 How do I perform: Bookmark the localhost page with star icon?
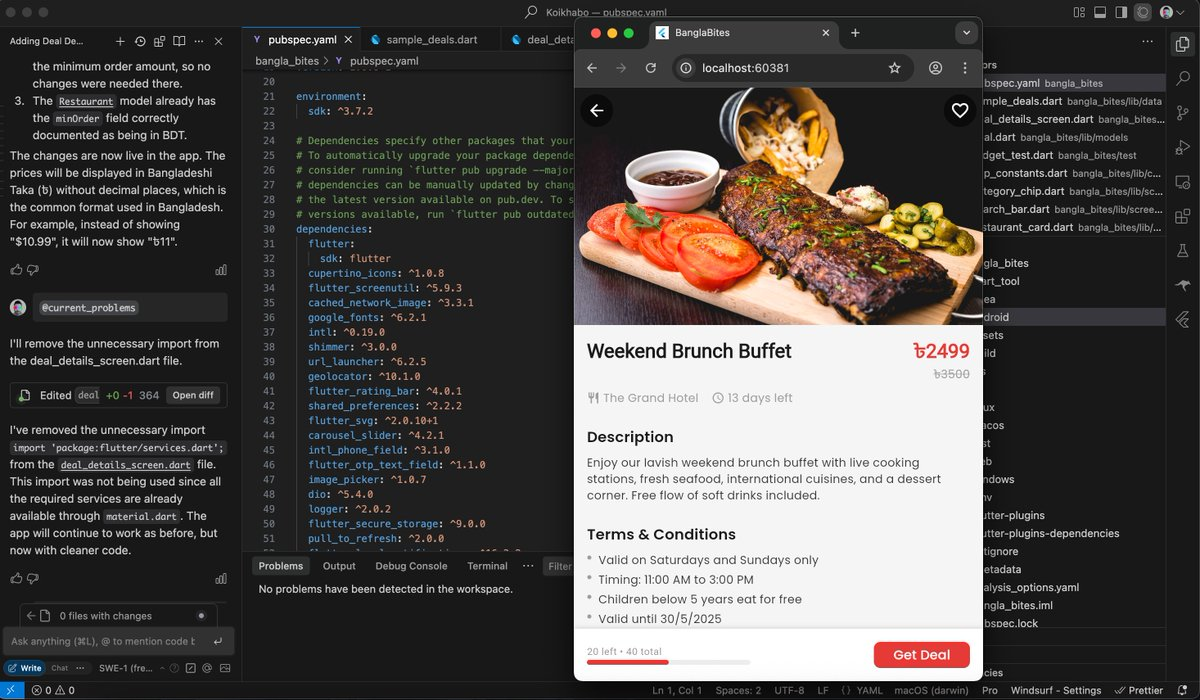(894, 68)
